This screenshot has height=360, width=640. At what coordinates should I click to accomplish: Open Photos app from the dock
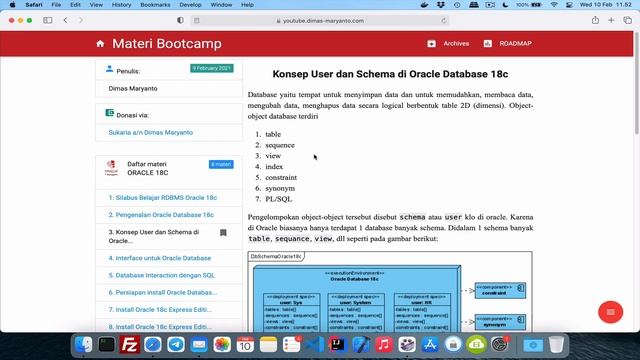point(222,345)
